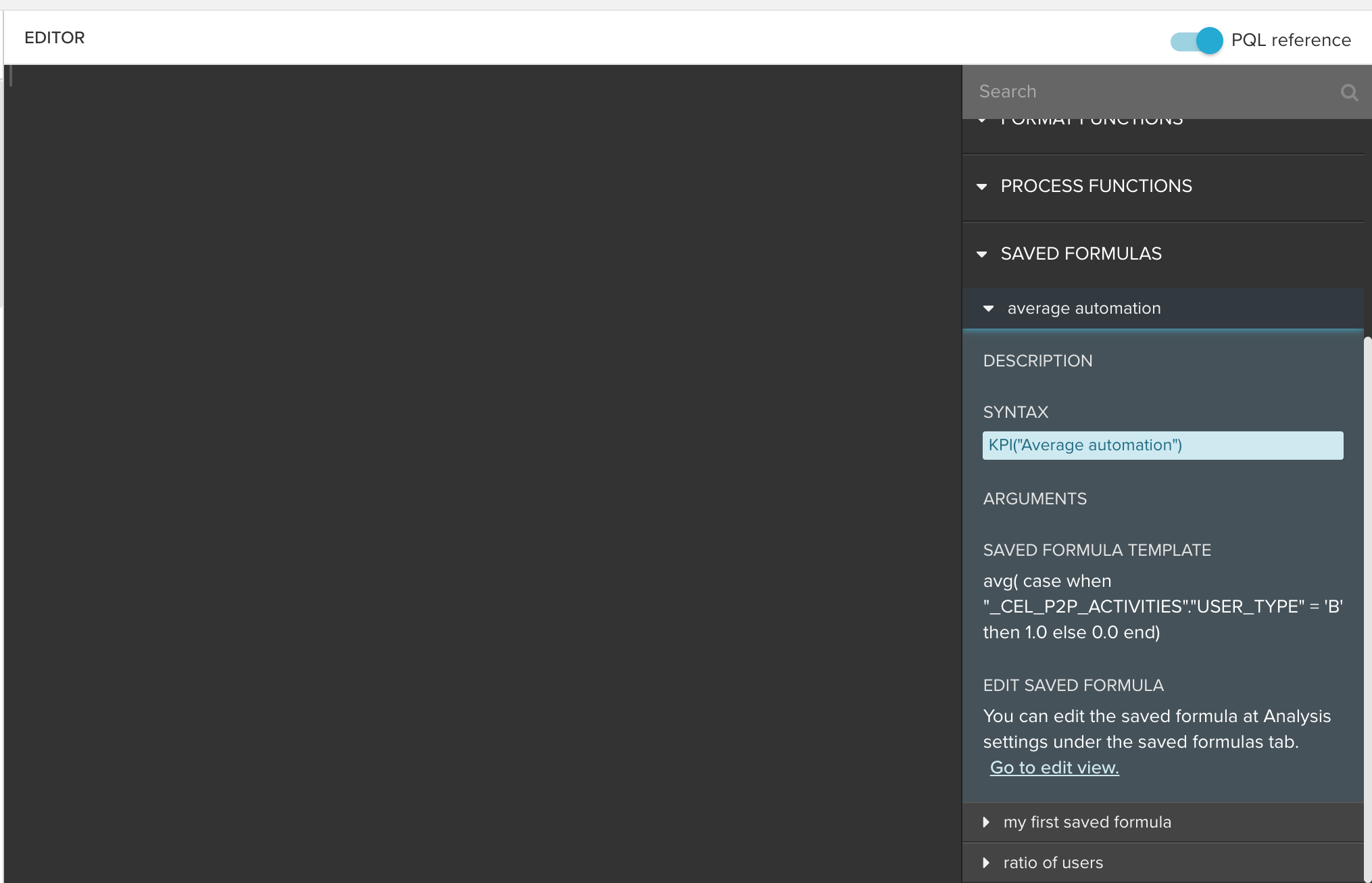Open the my first saved formula entry
1372x883 pixels.
(1087, 822)
